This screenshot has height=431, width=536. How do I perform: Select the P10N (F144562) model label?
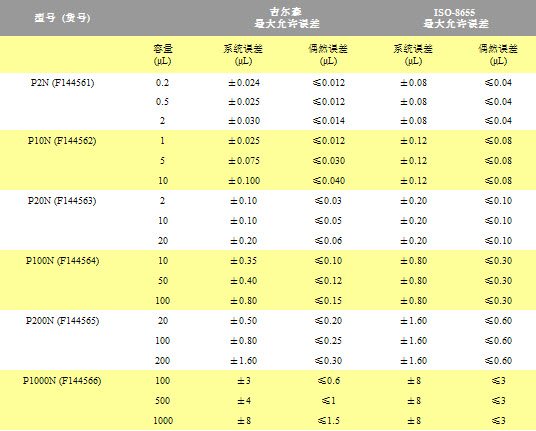[x=62, y=140]
